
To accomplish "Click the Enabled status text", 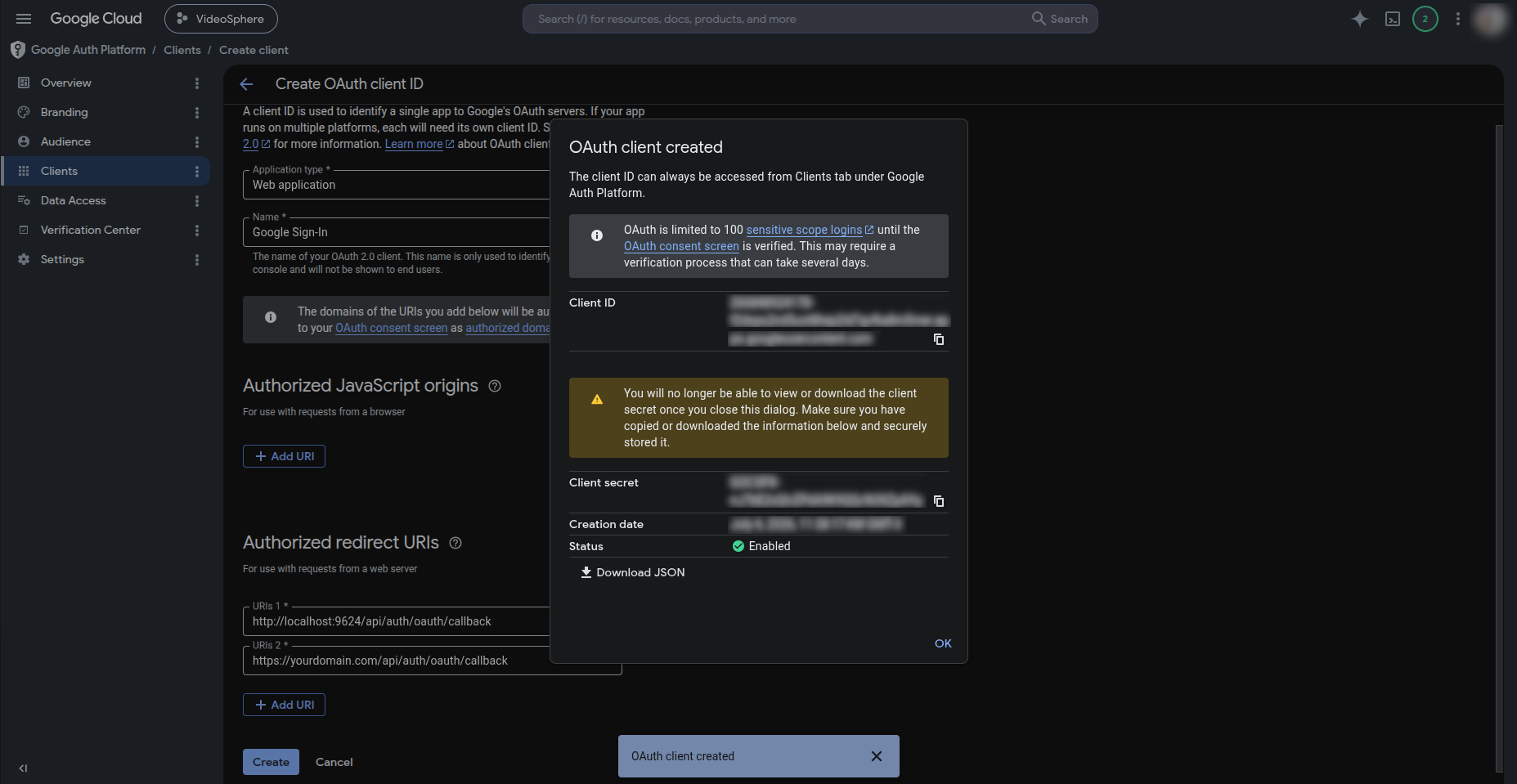I will tap(770, 546).
